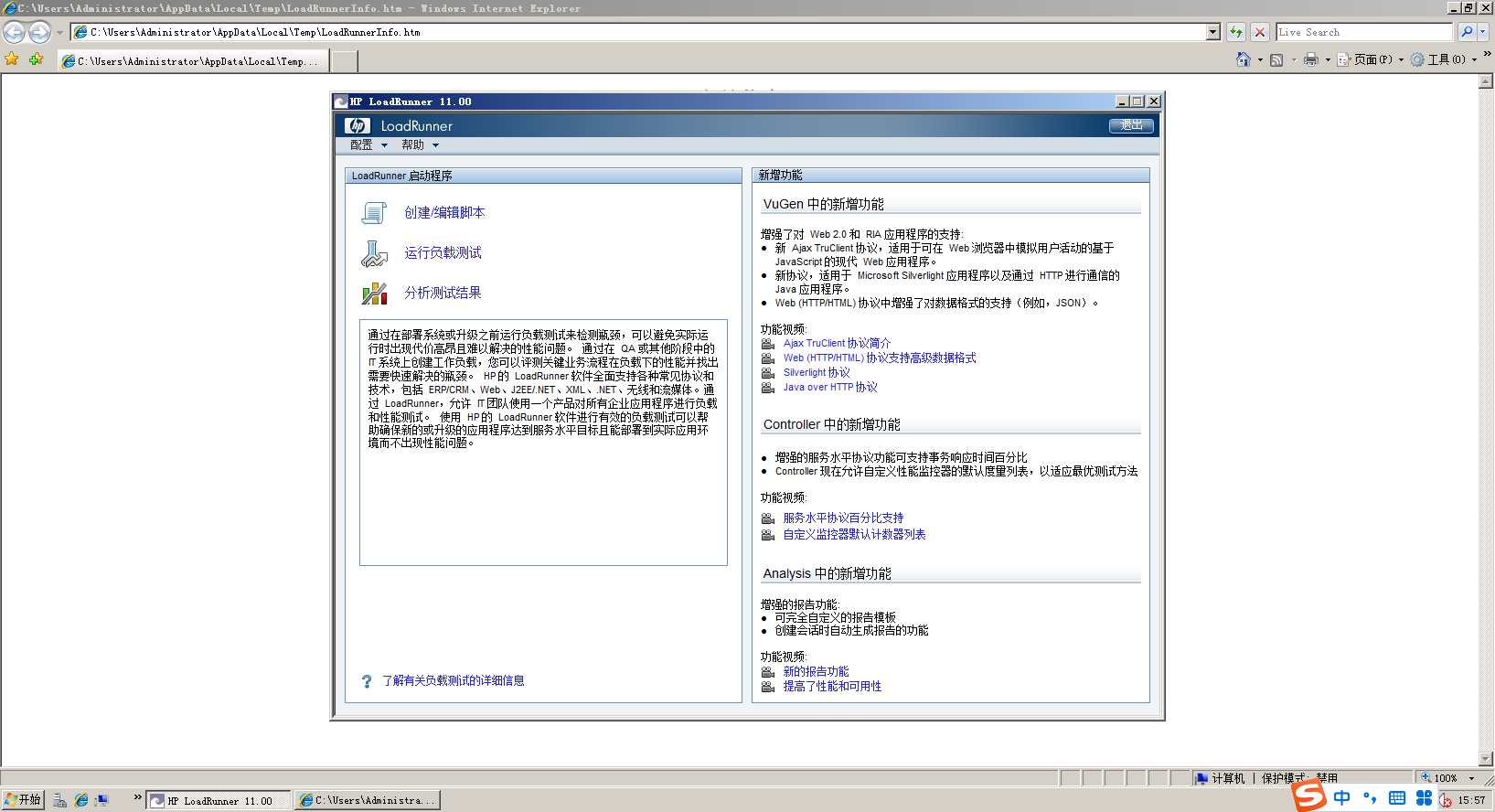The height and width of the screenshot is (812, 1495).
Task: Open the 了解有关负载测试的详细信息 link
Action: 454,681
